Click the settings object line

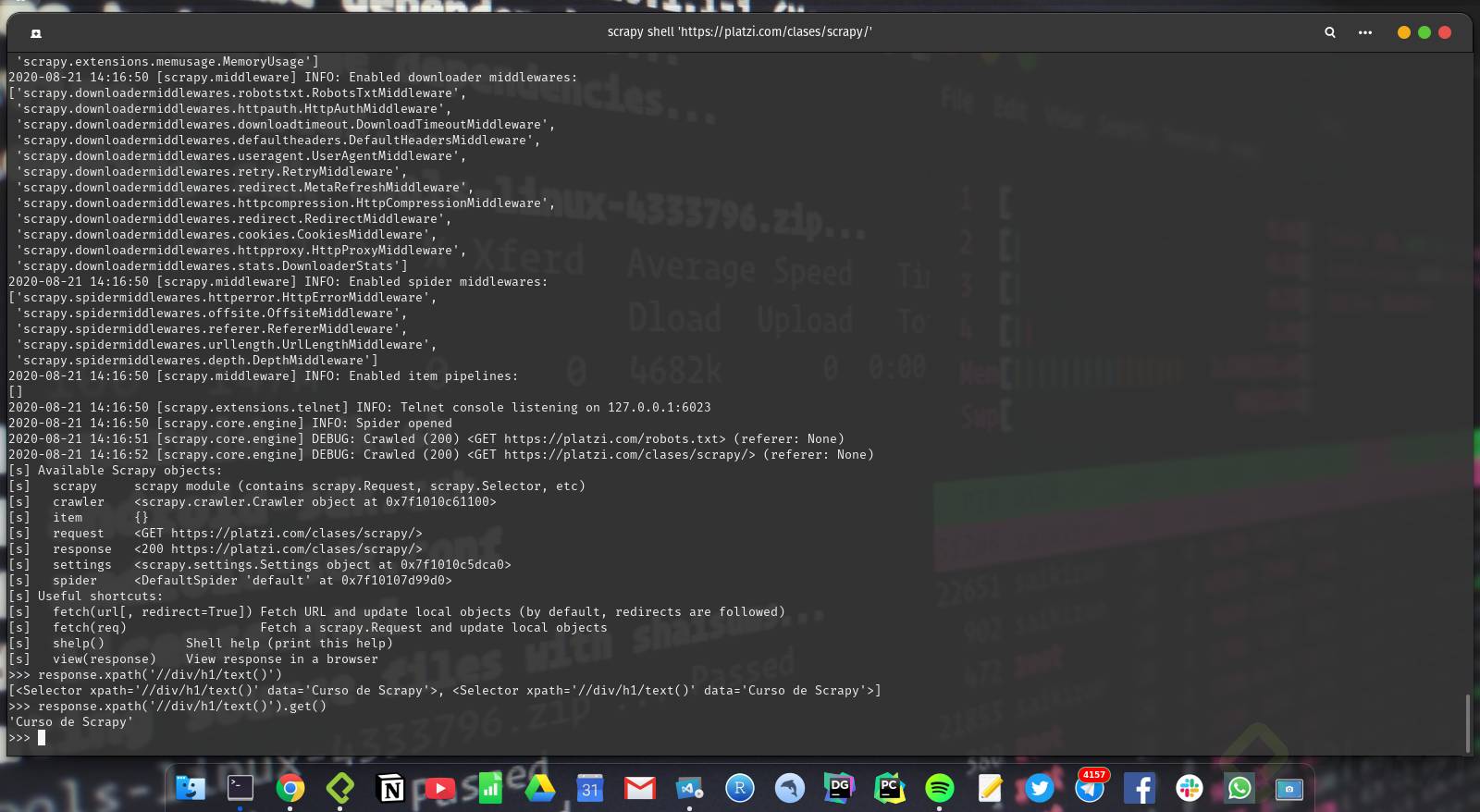(260, 565)
